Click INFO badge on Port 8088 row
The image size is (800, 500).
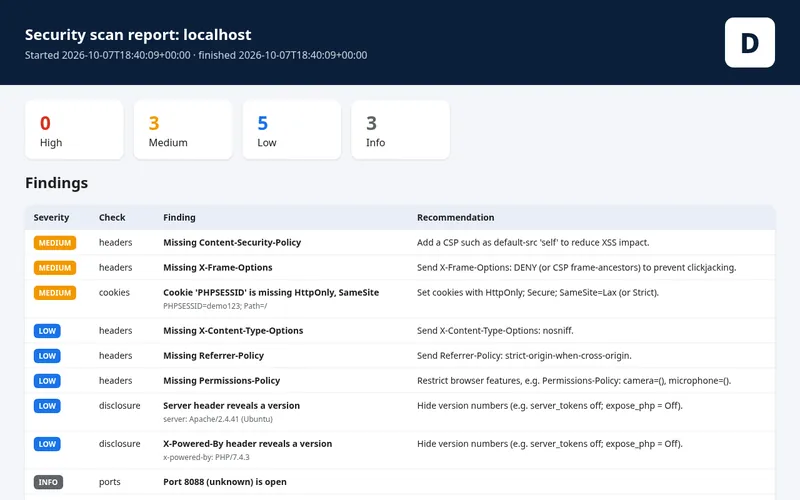click(48, 482)
